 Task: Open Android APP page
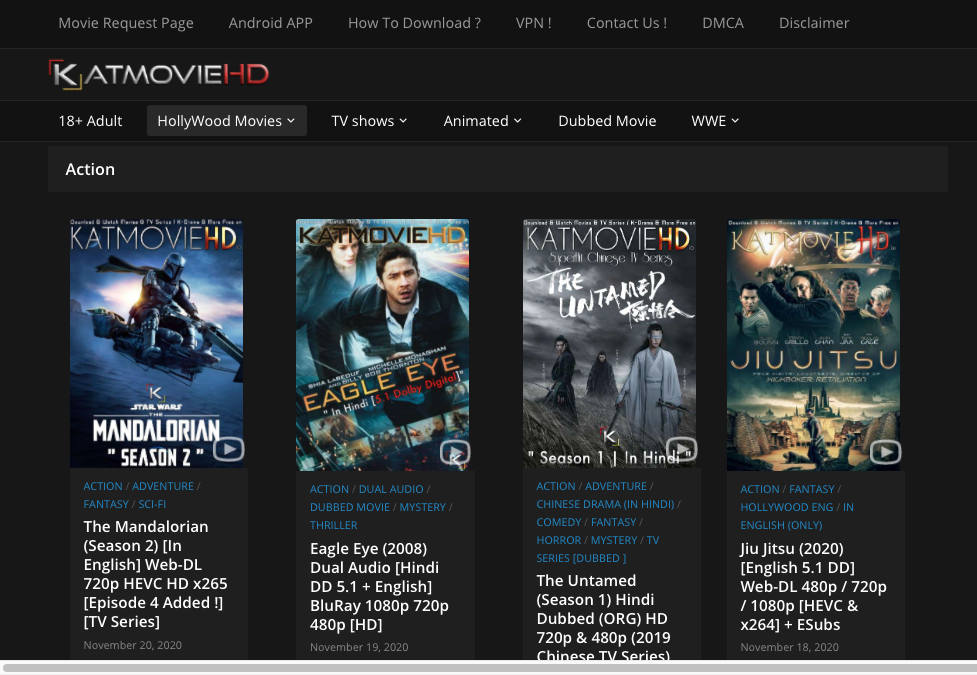270,23
